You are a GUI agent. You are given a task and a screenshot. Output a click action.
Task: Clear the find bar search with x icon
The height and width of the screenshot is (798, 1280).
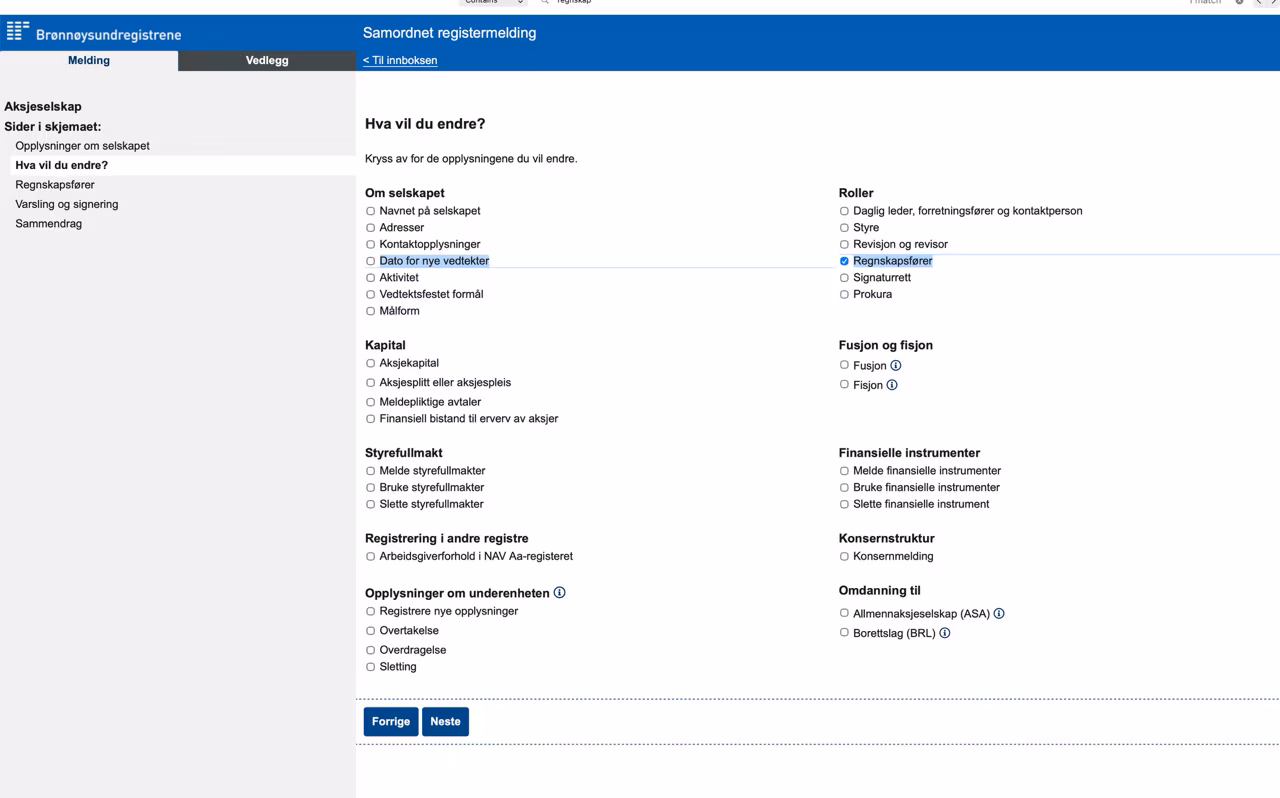(1239, 2)
